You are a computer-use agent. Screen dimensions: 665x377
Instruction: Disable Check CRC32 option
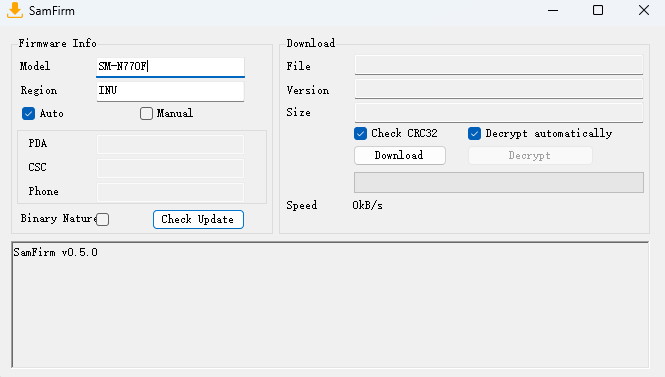tap(360, 133)
